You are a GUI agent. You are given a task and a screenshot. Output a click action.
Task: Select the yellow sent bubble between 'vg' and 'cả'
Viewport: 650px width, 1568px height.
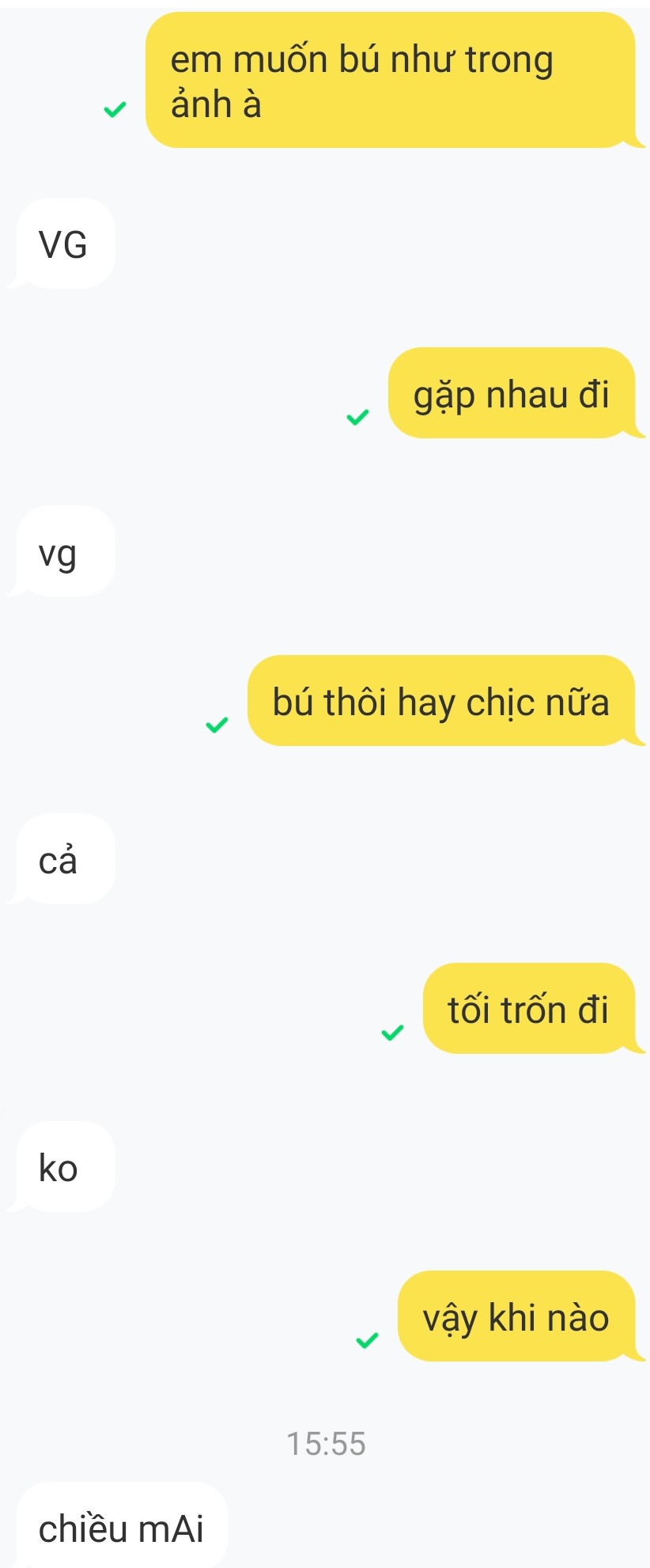(441, 701)
